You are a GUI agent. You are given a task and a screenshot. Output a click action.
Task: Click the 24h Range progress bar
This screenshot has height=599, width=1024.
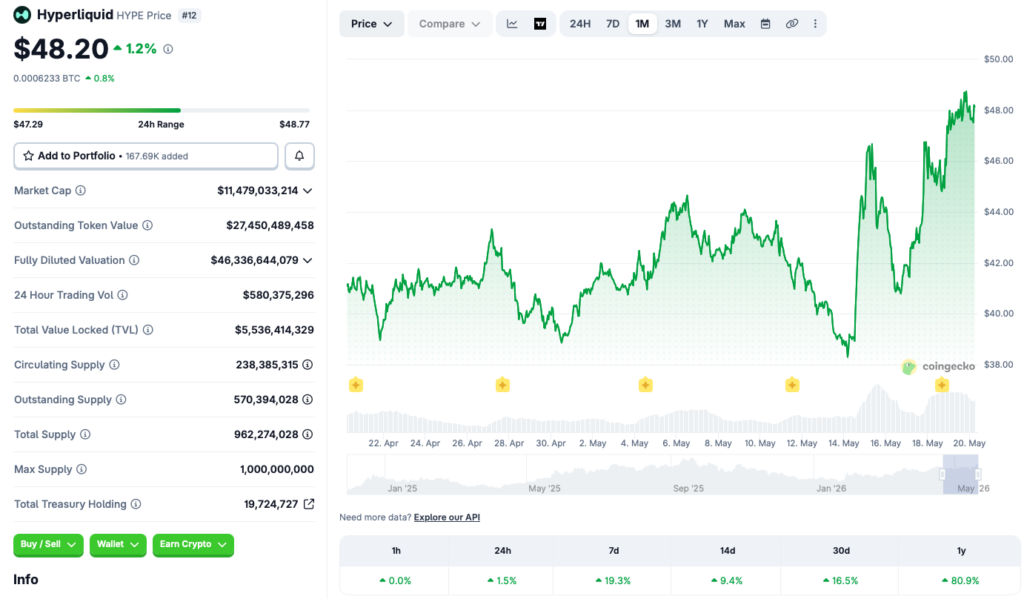point(161,110)
